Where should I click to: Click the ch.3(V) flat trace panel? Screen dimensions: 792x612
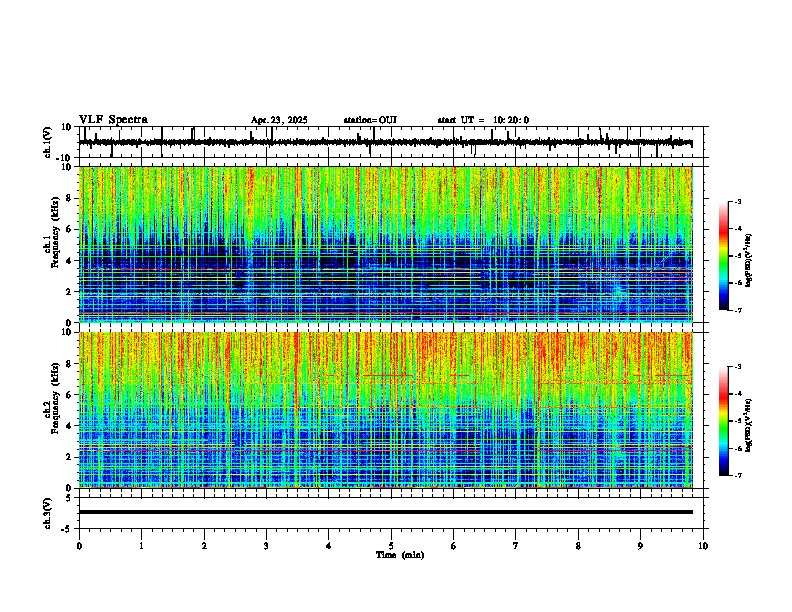391,513
